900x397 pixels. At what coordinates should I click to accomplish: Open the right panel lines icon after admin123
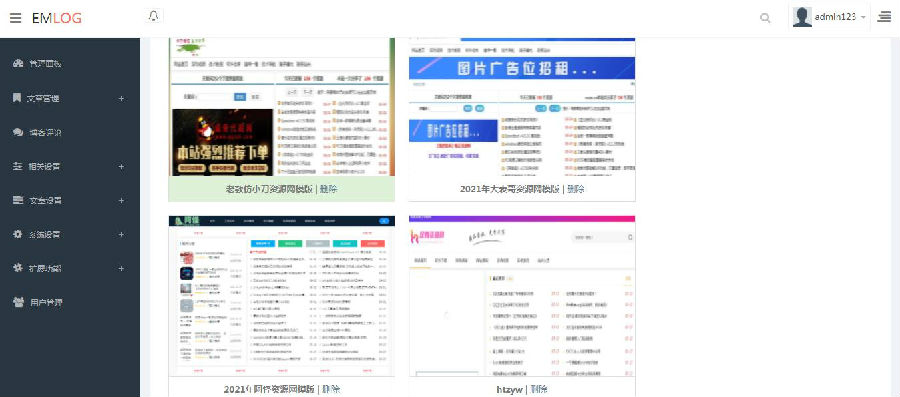884,18
